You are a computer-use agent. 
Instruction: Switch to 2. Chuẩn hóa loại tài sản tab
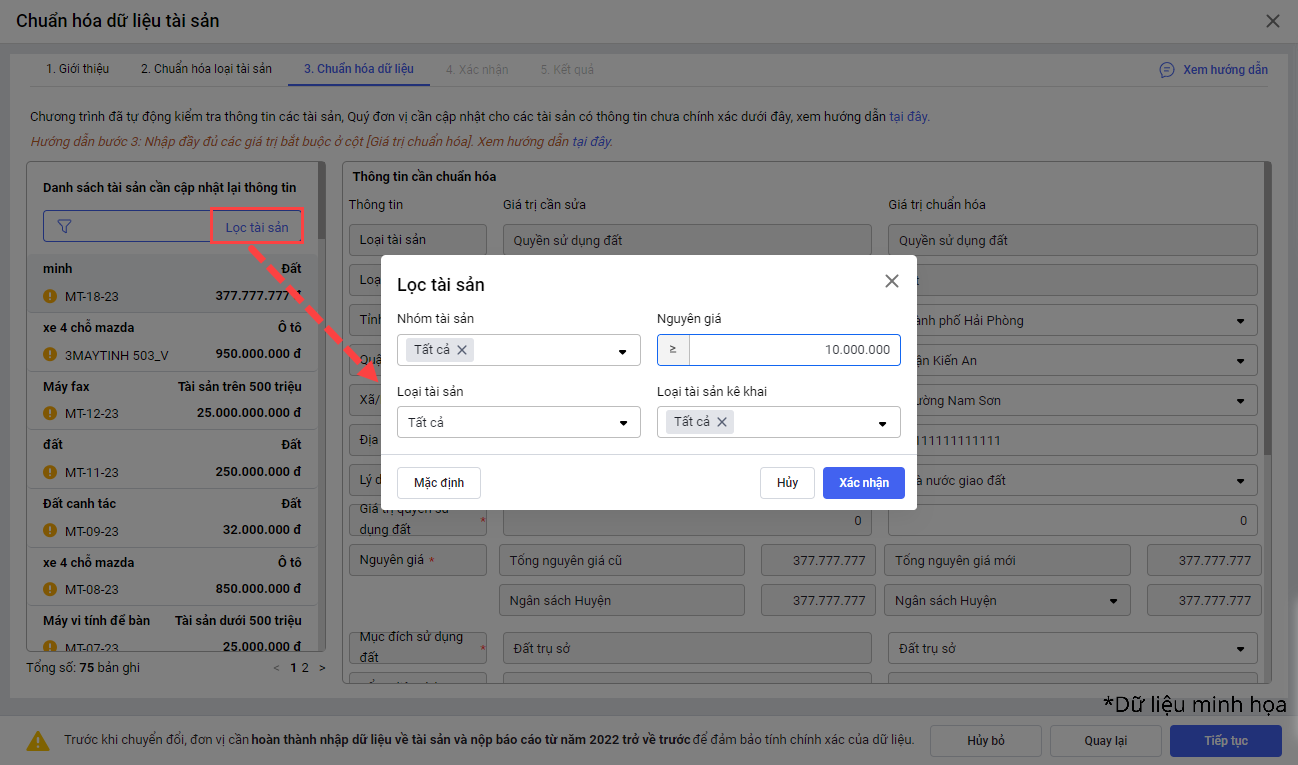pos(206,69)
